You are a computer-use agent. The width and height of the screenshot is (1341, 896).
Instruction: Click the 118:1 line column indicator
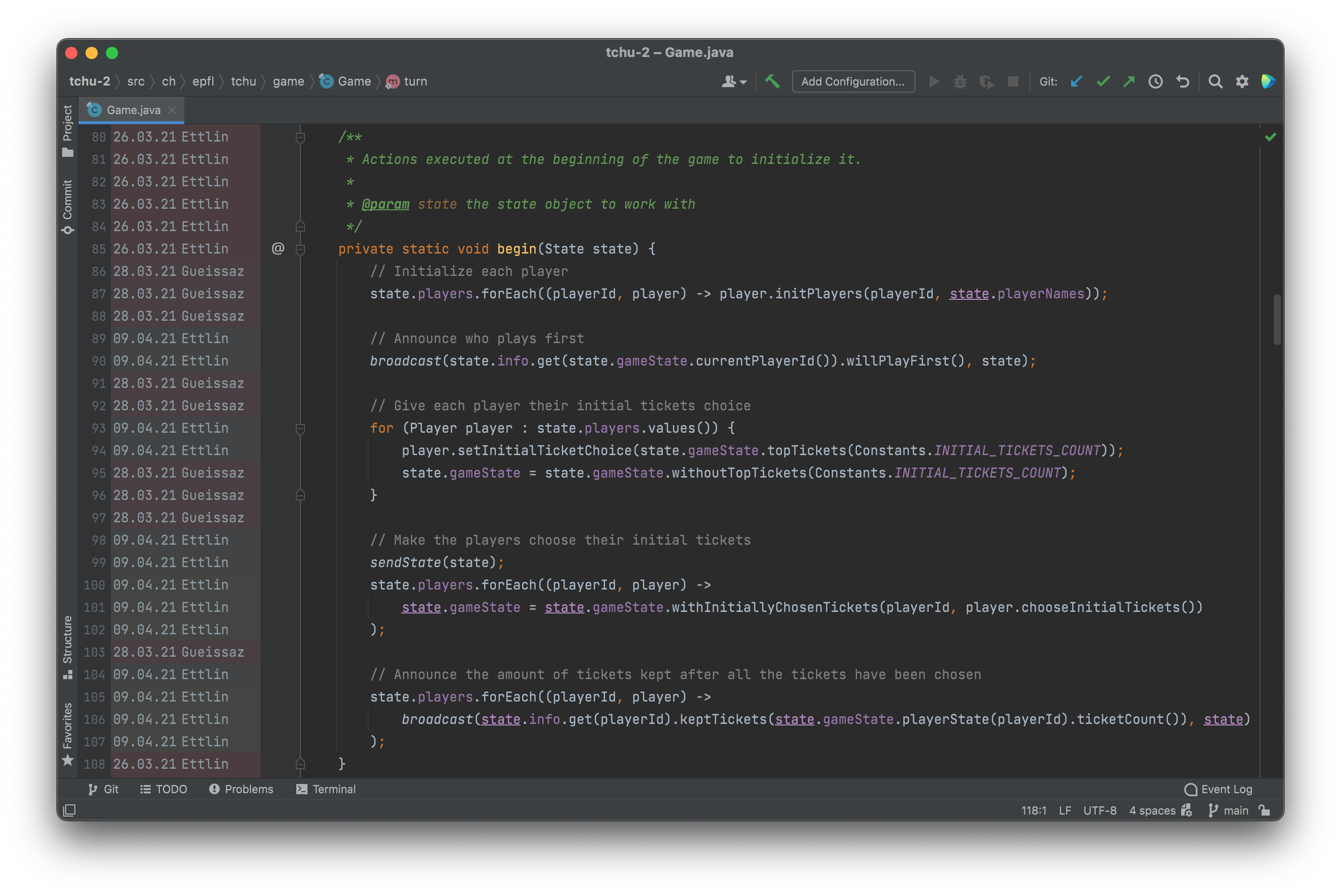click(1033, 810)
